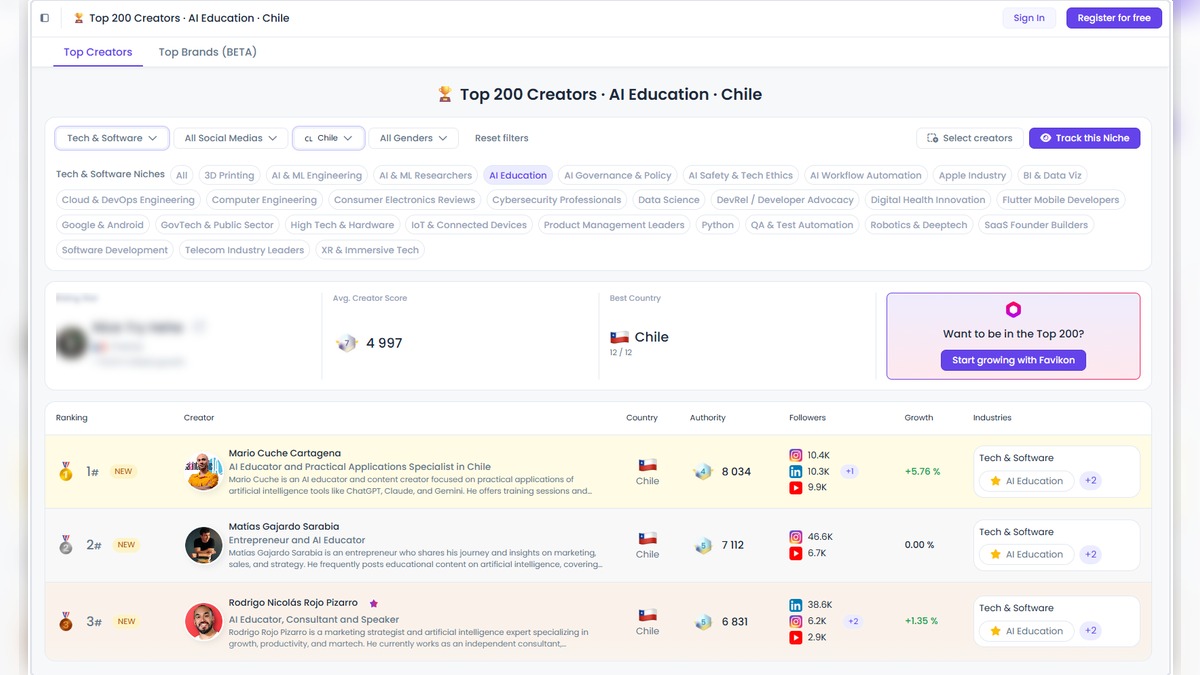
Task: Open Mario Cuche Cartagena's name link
Action: 285,453
